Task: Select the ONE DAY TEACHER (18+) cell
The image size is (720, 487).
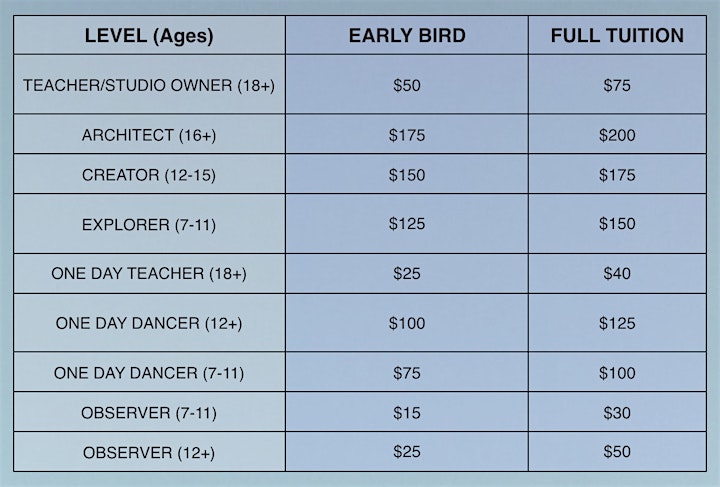Action: point(149,274)
